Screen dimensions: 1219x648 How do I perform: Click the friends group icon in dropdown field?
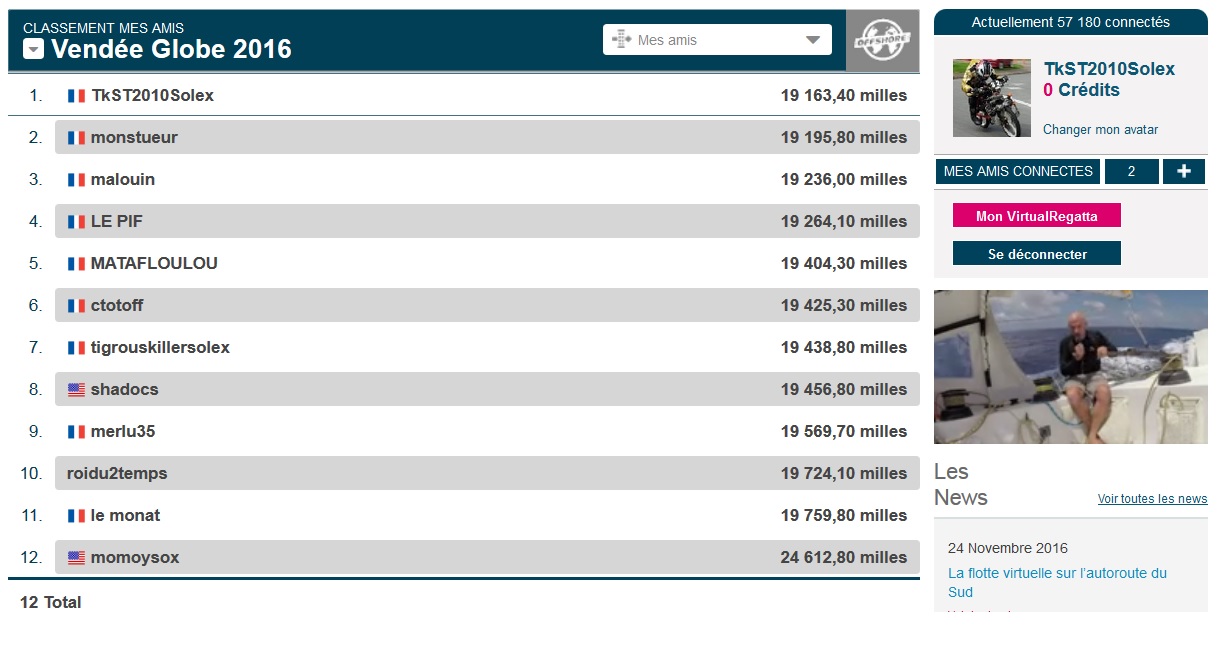[622, 40]
